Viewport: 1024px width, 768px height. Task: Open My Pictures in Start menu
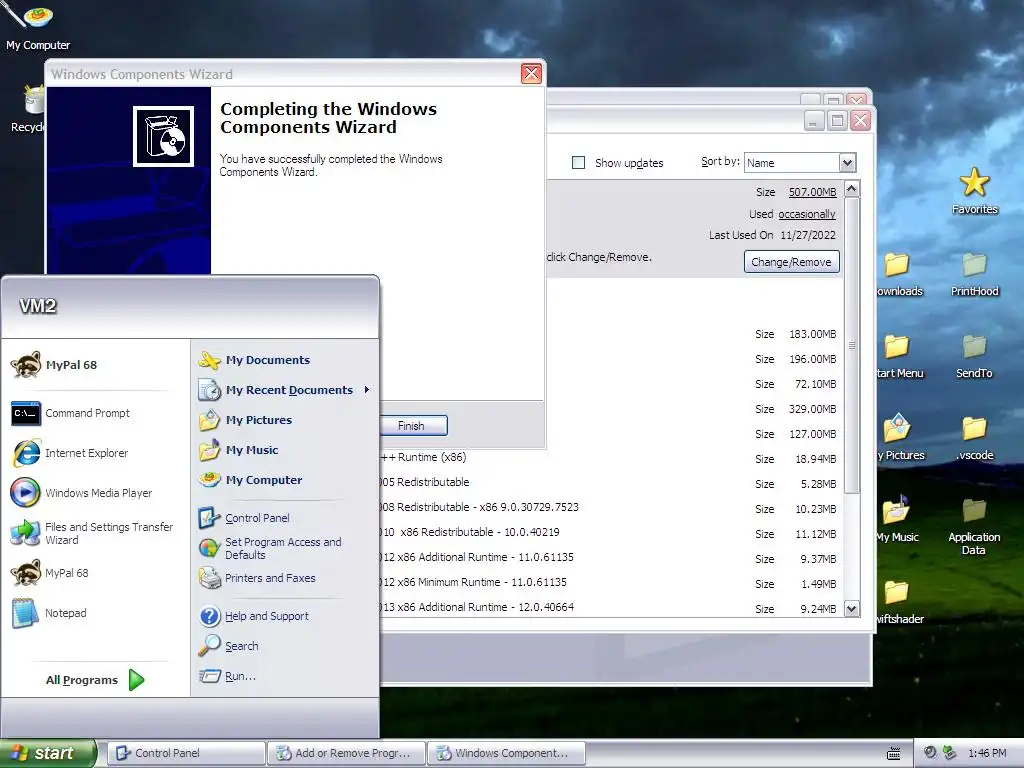pos(246,420)
